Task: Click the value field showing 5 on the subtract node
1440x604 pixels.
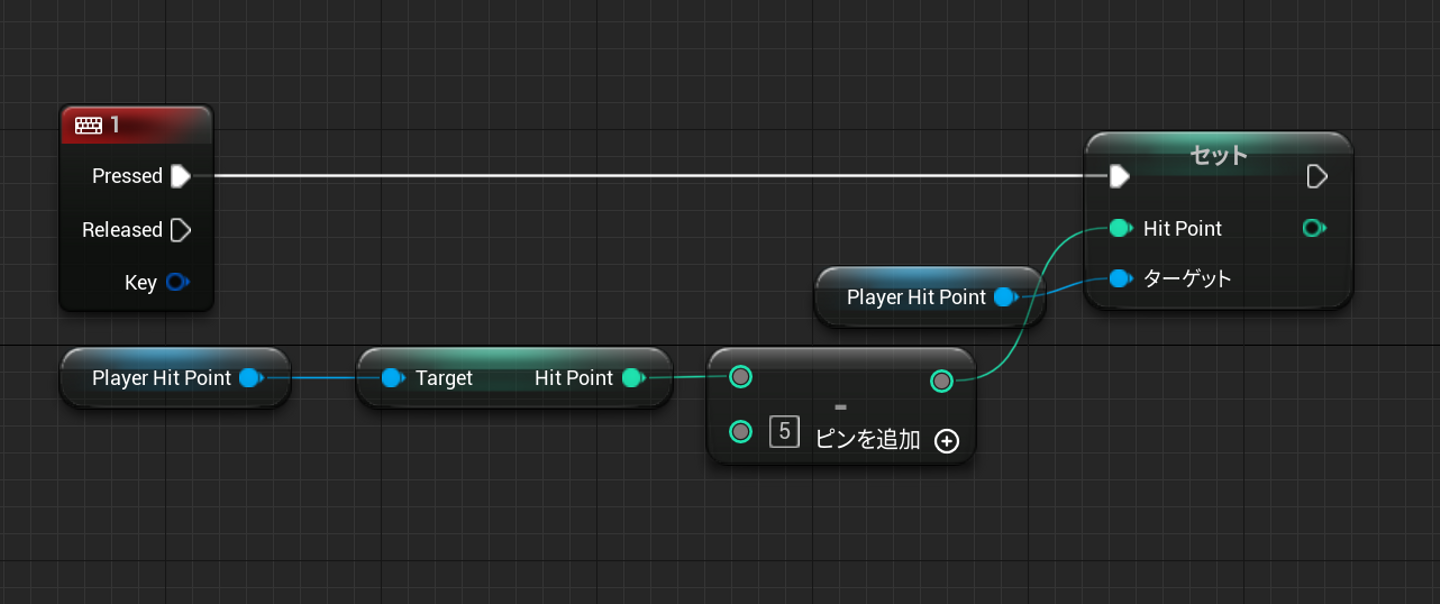Action: coord(784,431)
